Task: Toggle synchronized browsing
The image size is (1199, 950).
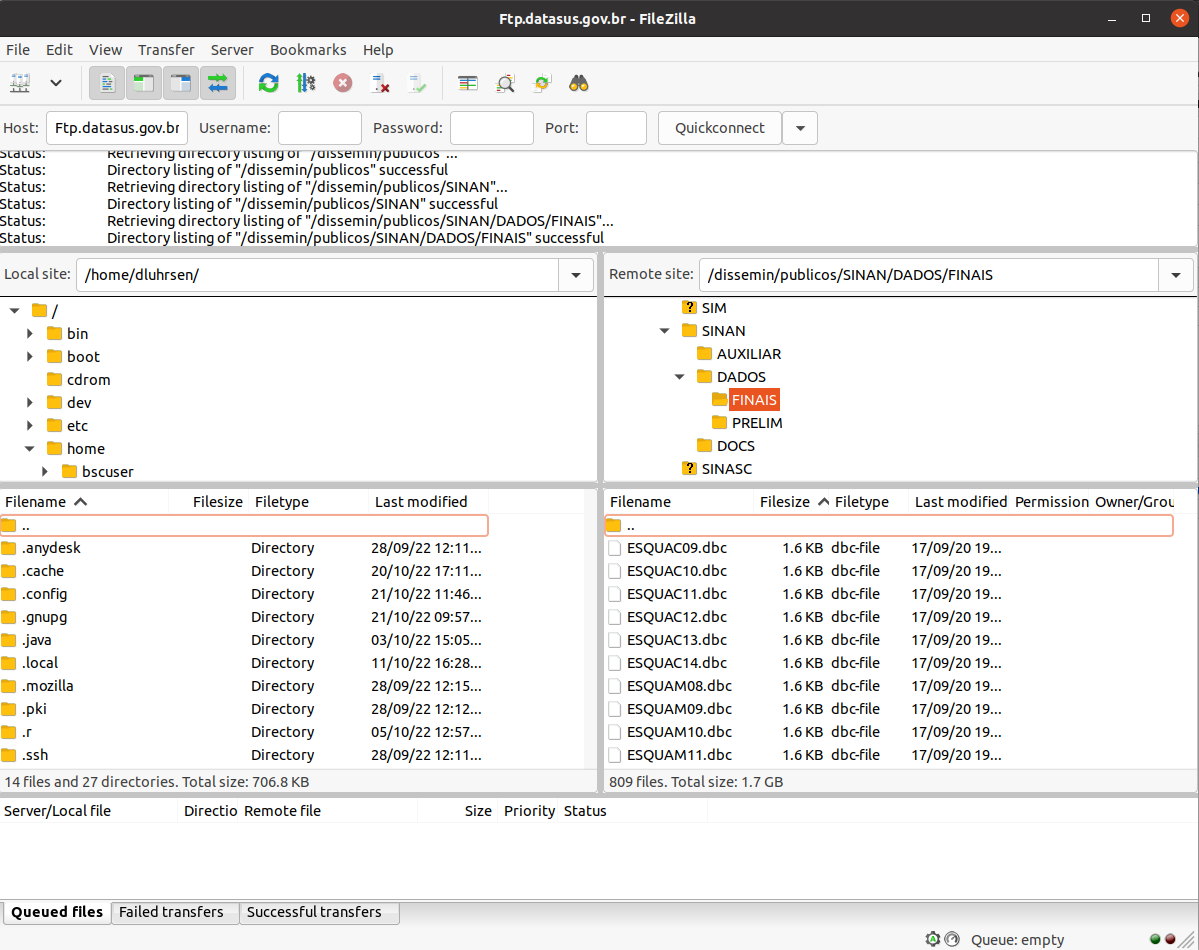Action: [541, 83]
